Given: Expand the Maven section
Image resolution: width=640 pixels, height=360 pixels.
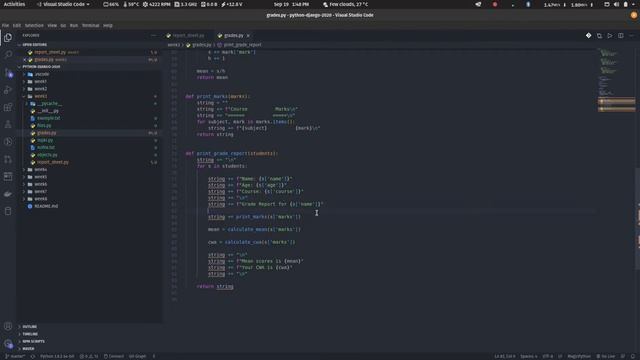Looking at the screenshot, I should click(x=28, y=349).
